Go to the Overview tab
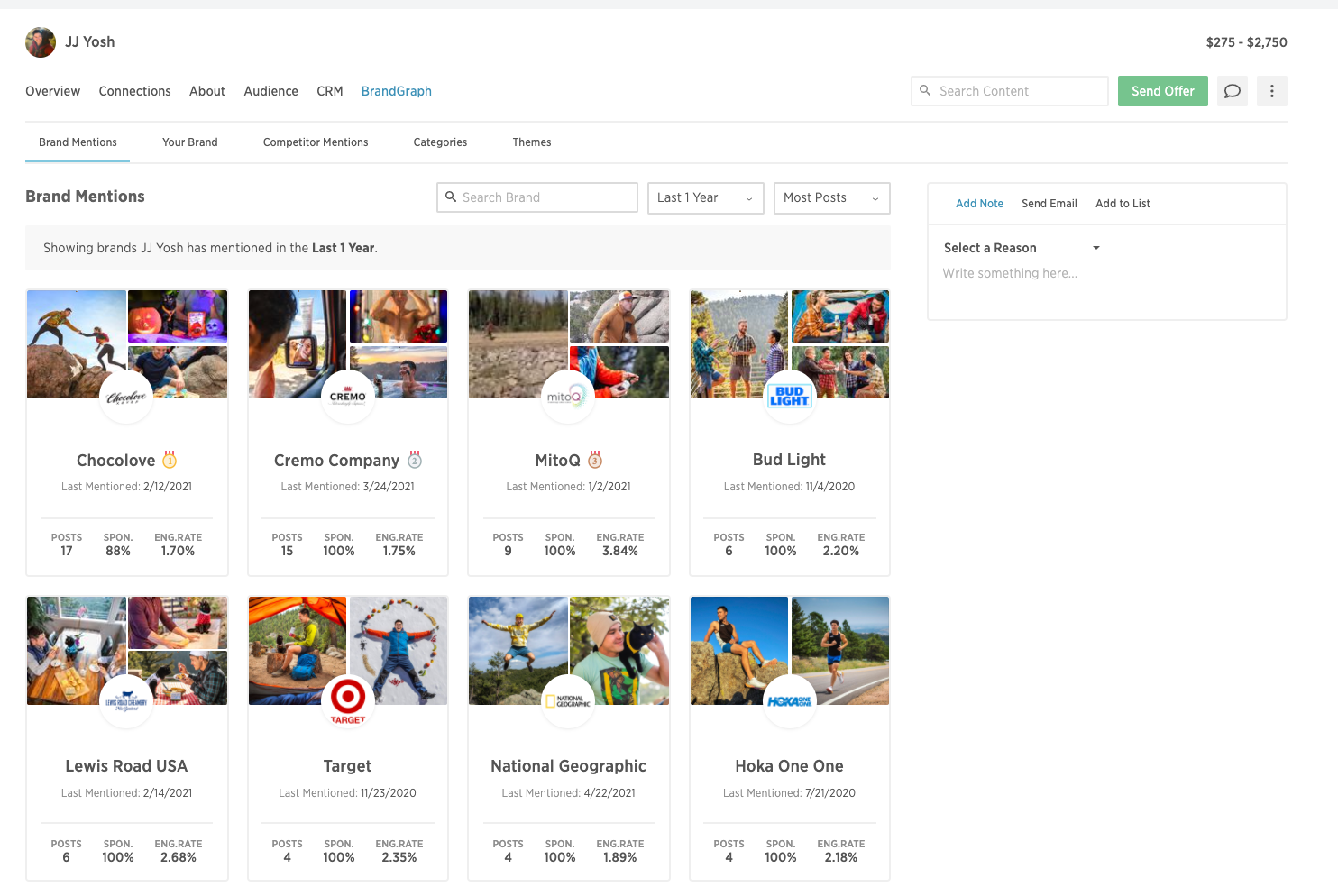The image size is (1338, 896). [x=52, y=91]
